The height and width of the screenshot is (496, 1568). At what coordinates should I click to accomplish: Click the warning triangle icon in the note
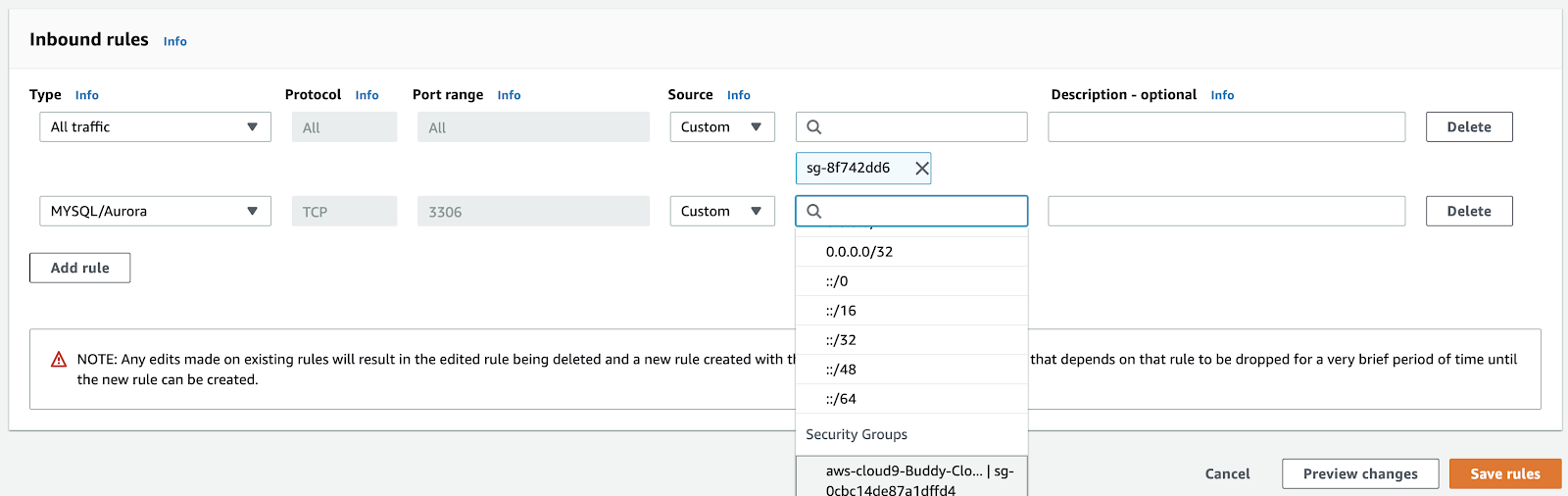click(59, 360)
